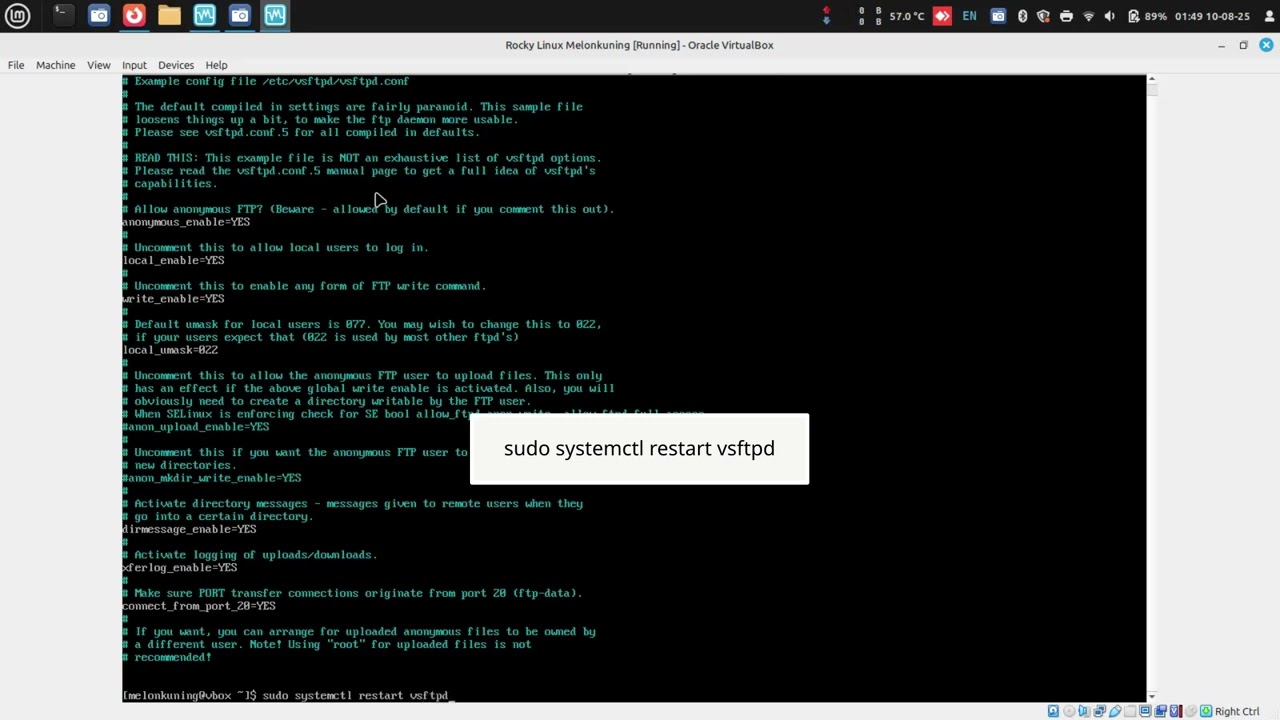Click the line write_enable=YES
The width and height of the screenshot is (1280, 720).
173,299
